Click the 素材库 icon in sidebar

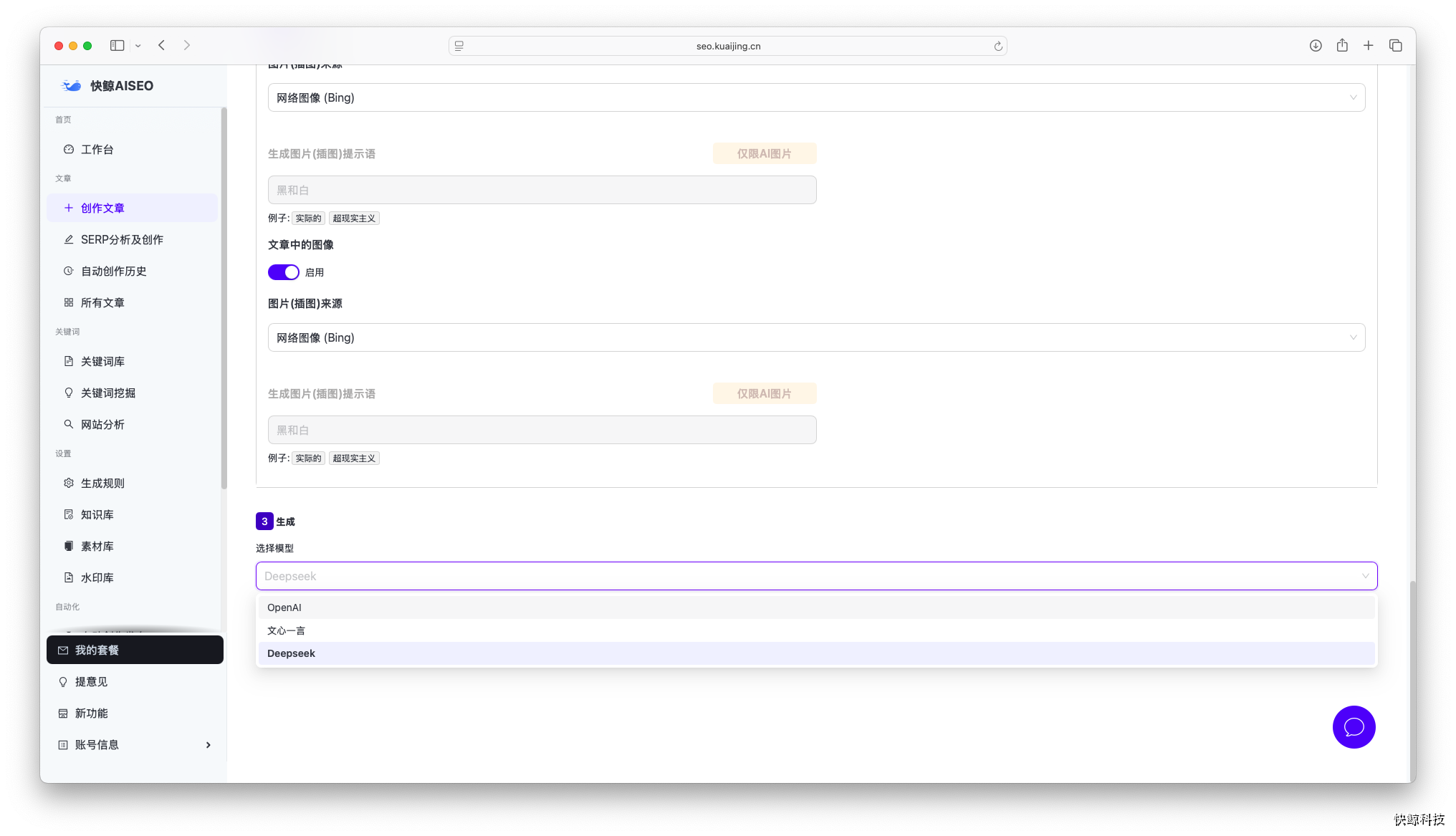(x=69, y=546)
